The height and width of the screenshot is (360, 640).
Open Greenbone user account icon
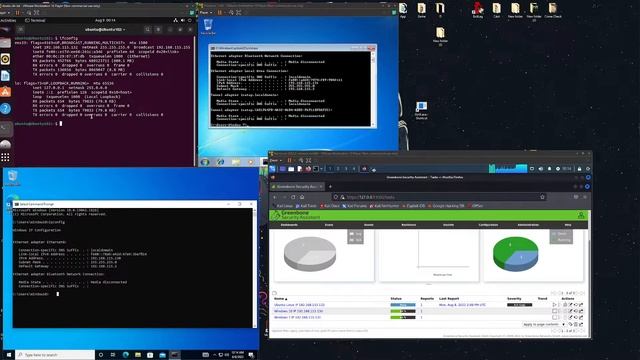581,215
